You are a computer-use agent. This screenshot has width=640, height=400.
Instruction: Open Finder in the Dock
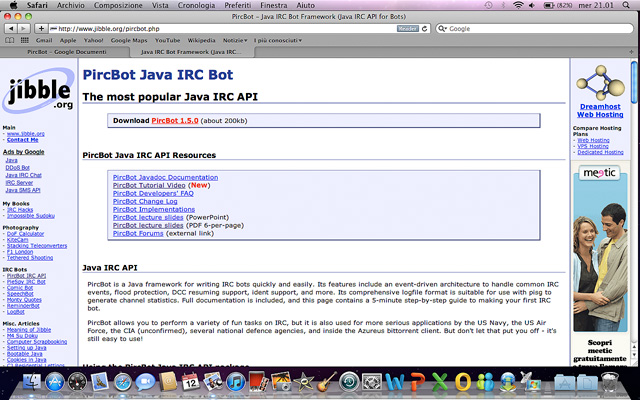[32, 382]
